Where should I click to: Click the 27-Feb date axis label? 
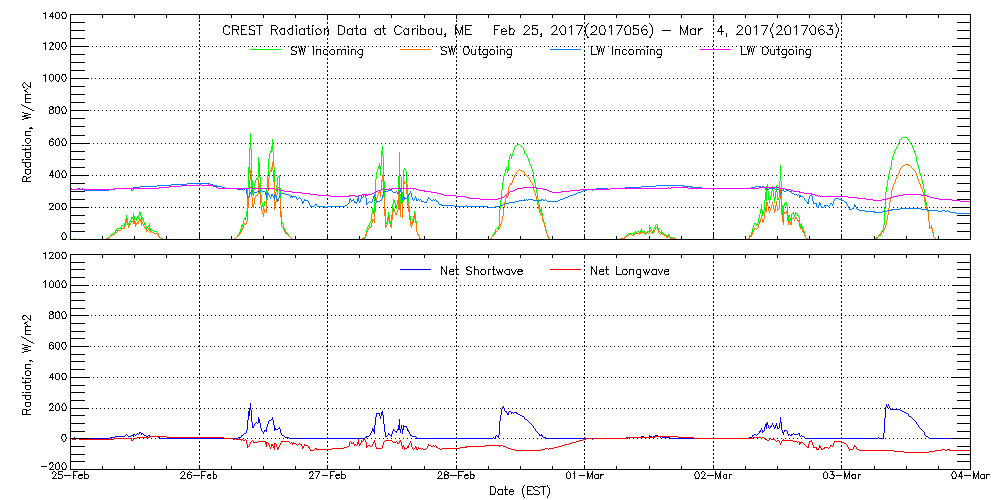point(328,475)
